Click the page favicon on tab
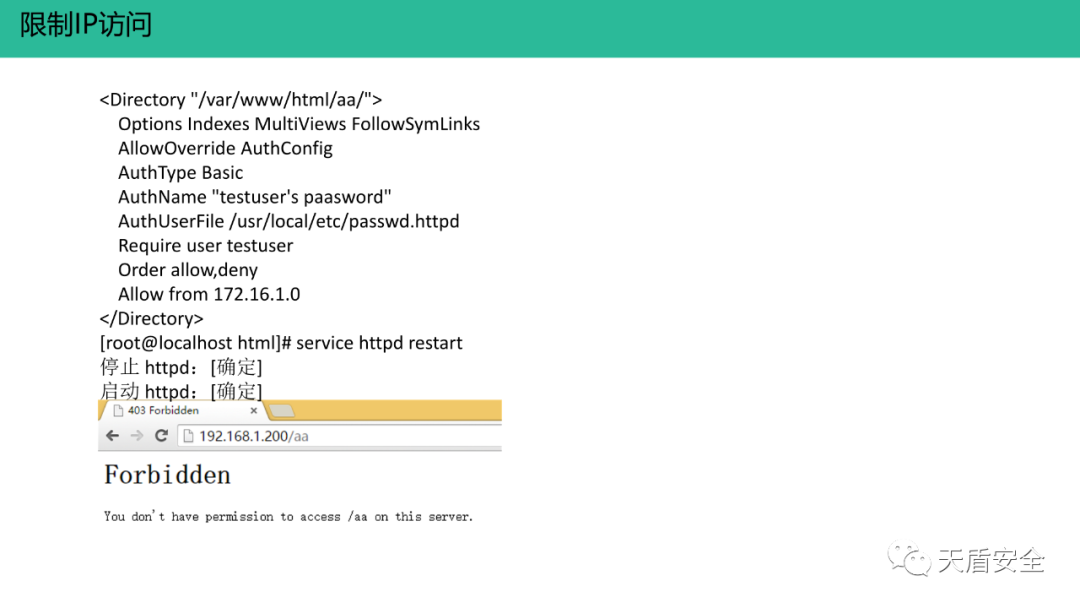This screenshot has height=608, width=1080. pos(118,410)
